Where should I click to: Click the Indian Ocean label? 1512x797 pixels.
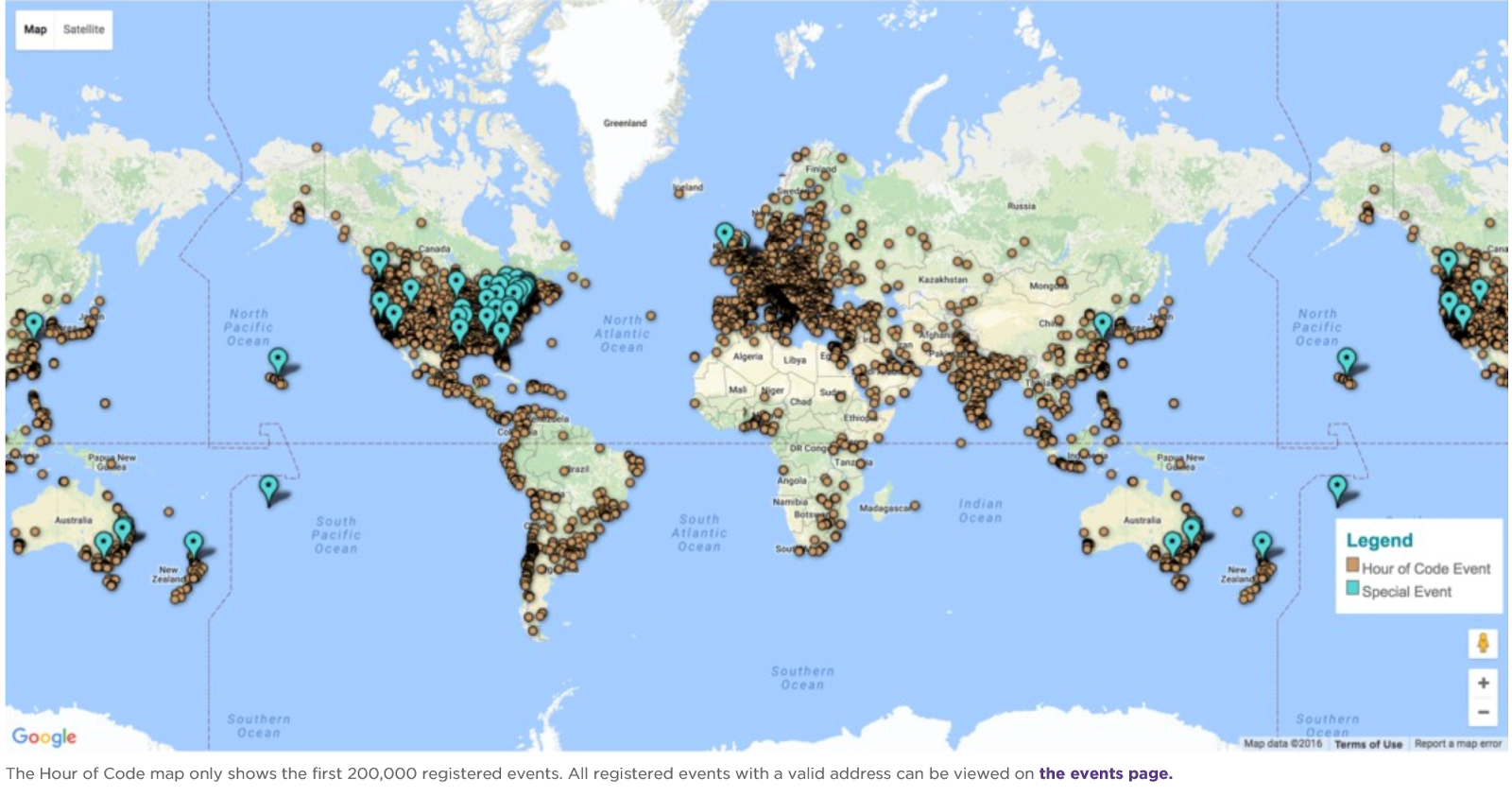pos(980,511)
